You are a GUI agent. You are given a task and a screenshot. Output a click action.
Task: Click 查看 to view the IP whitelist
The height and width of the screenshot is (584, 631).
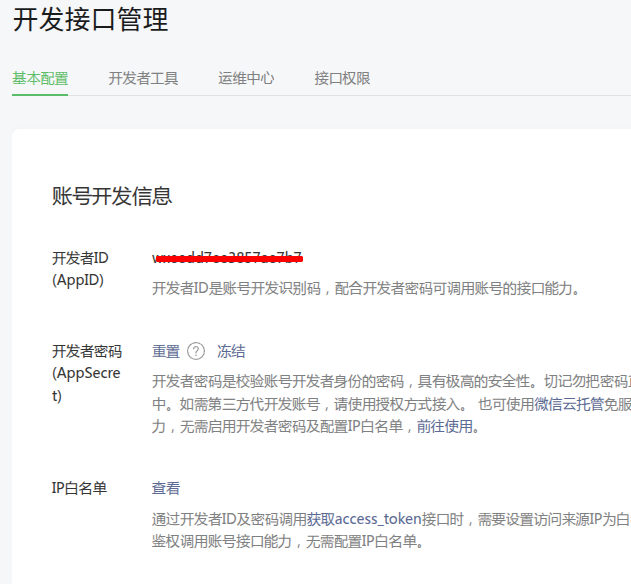[166, 488]
